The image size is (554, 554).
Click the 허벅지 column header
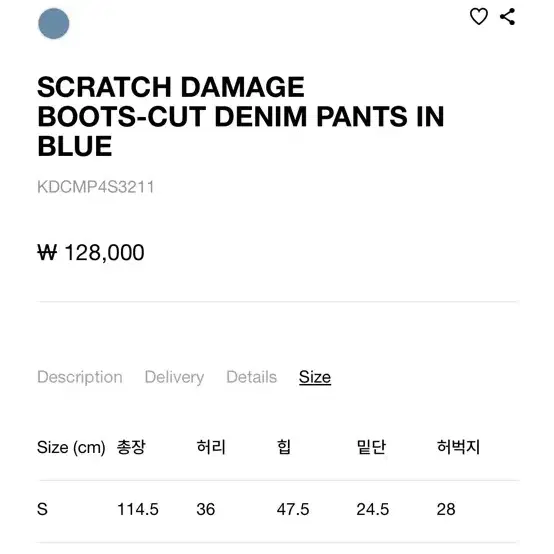(x=458, y=447)
